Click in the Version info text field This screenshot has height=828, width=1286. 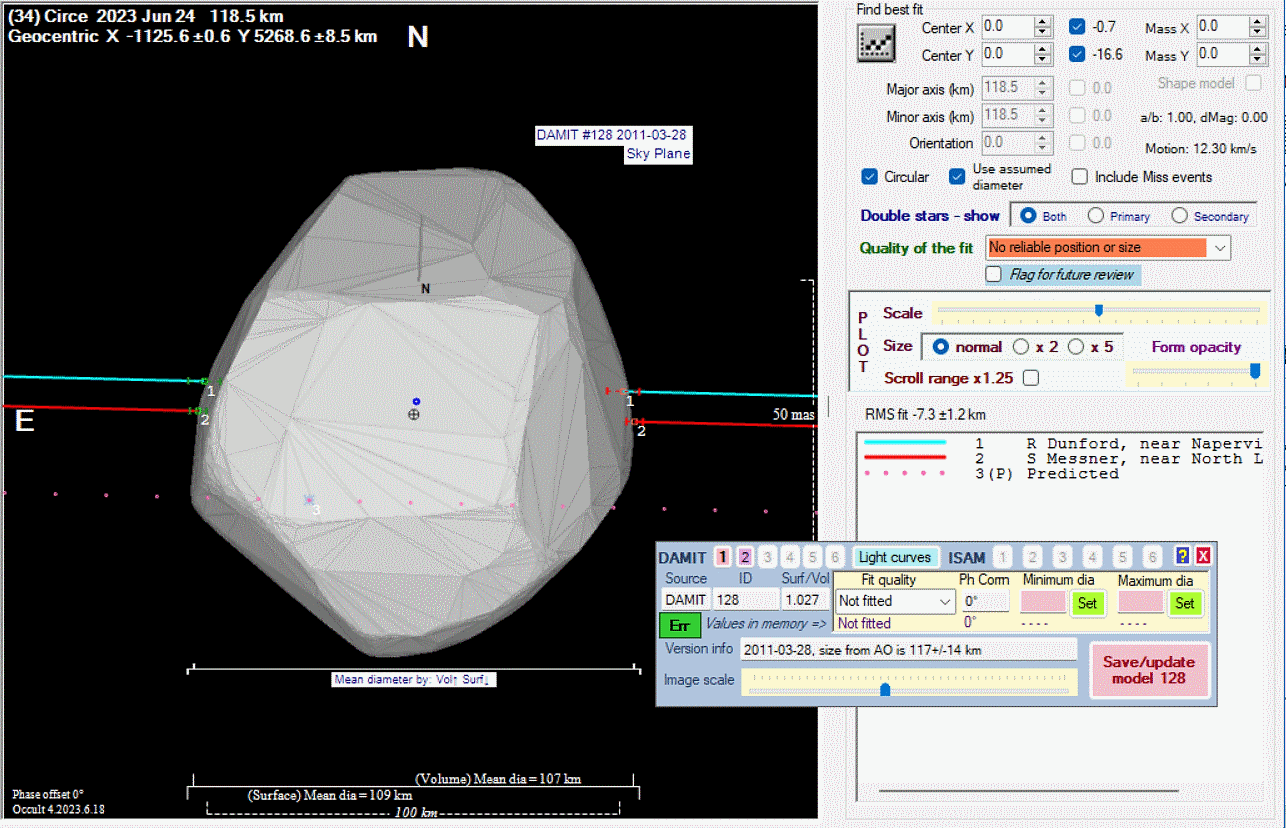(908, 650)
